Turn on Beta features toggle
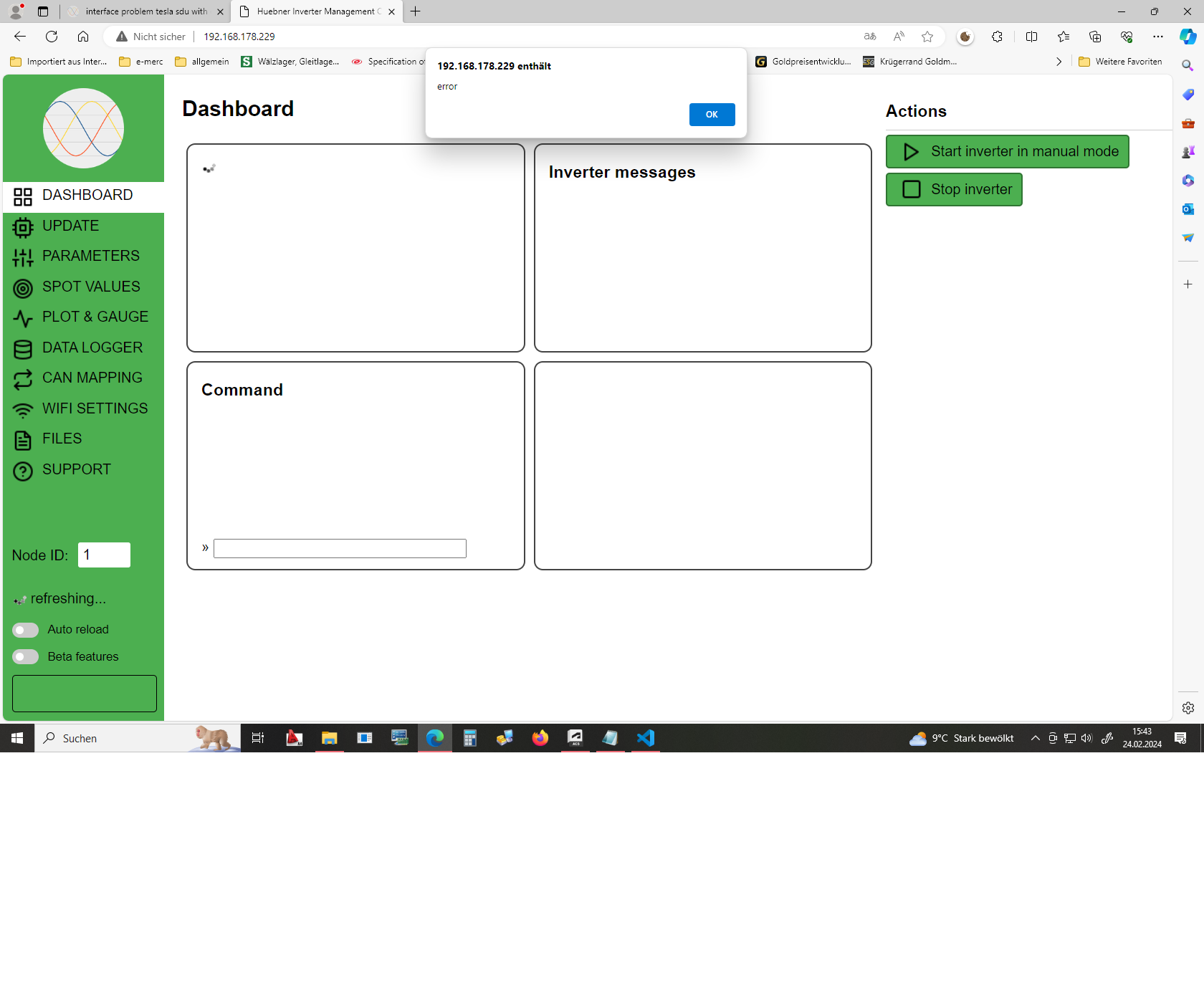The height and width of the screenshot is (1006, 1204). (x=26, y=657)
